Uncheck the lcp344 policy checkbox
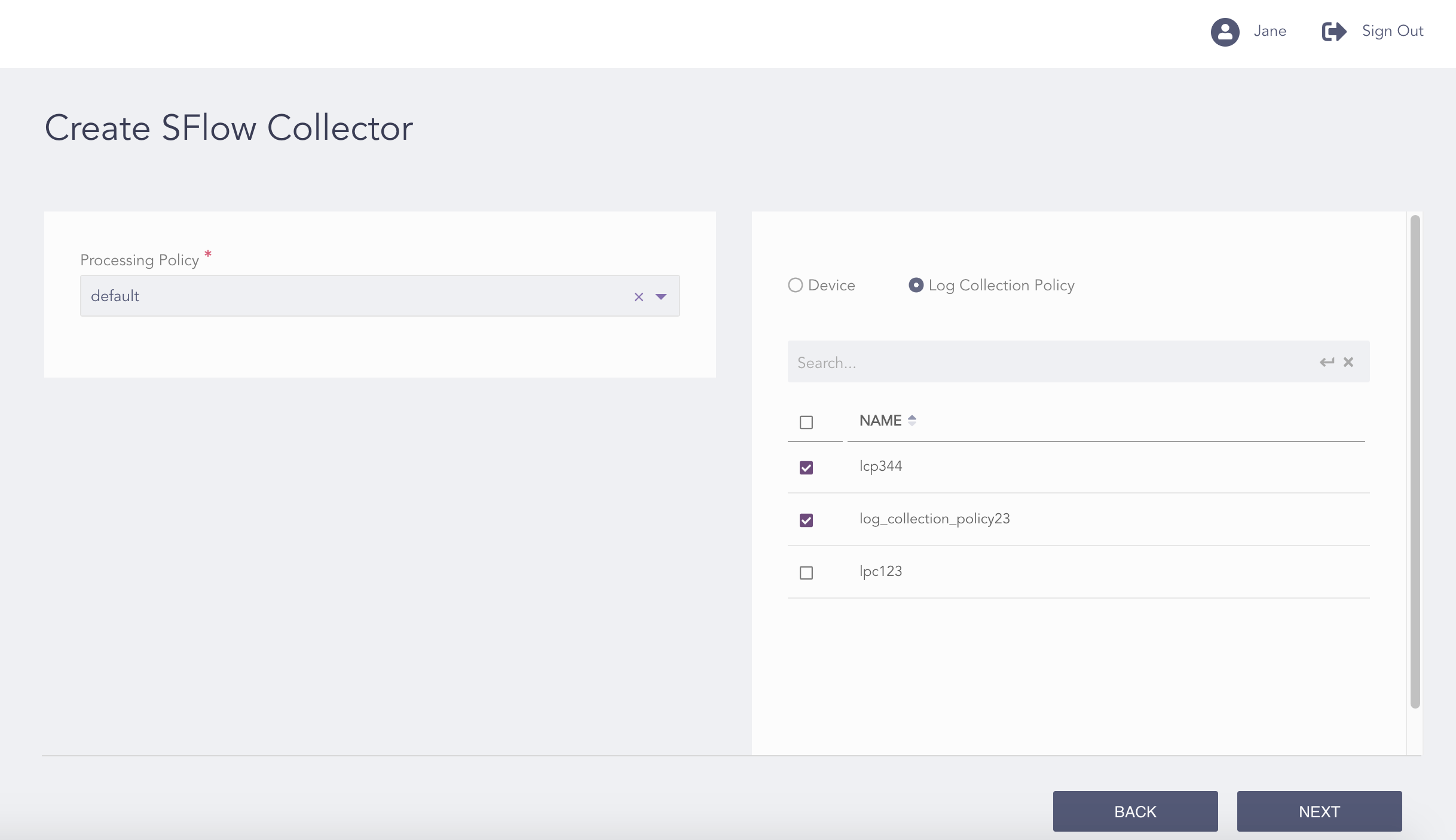 pos(806,468)
